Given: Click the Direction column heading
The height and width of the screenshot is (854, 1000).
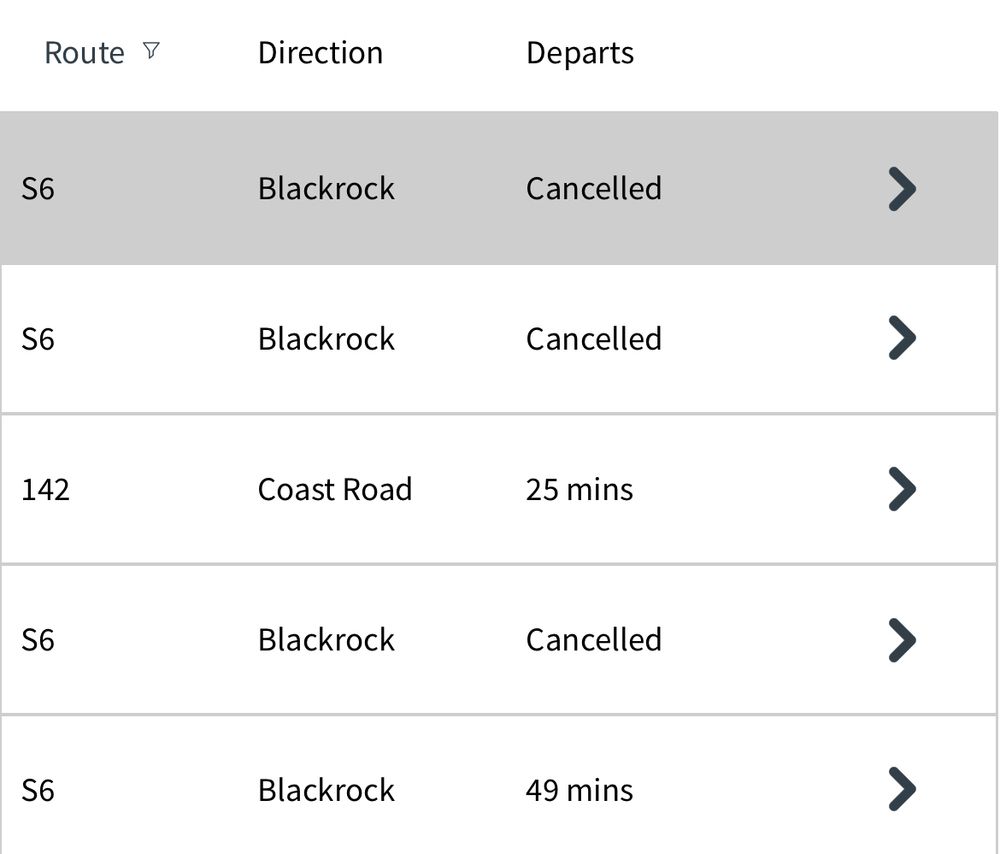Looking at the screenshot, I should (320, 52).
